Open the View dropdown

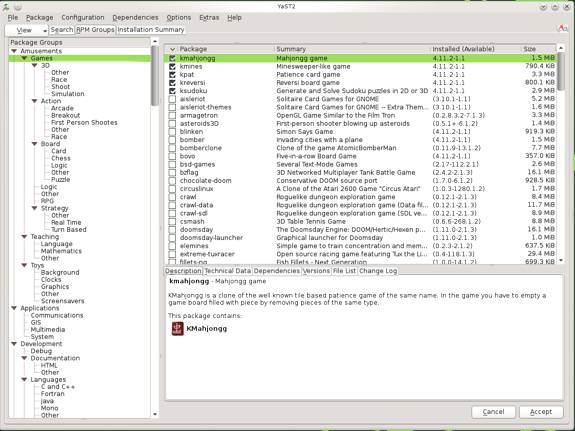27,30
